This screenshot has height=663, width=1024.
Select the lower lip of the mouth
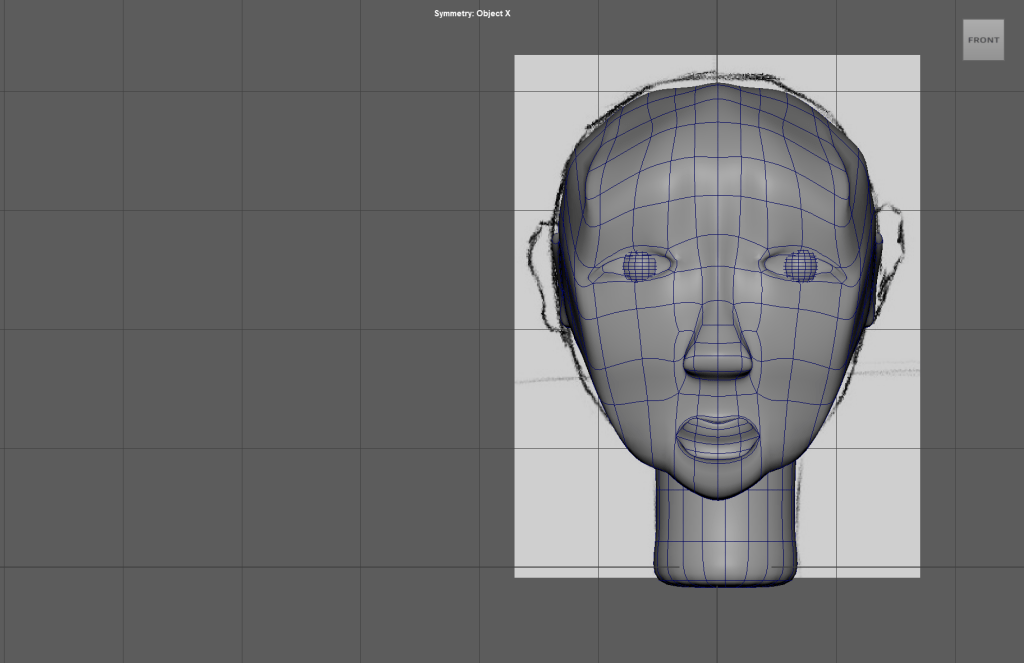717,451
